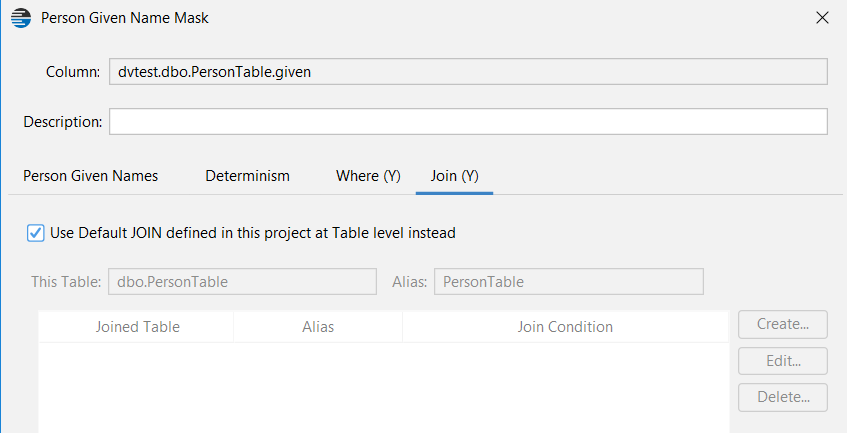
Task: Click the Joined Table column header
Action: pos(137,327)
